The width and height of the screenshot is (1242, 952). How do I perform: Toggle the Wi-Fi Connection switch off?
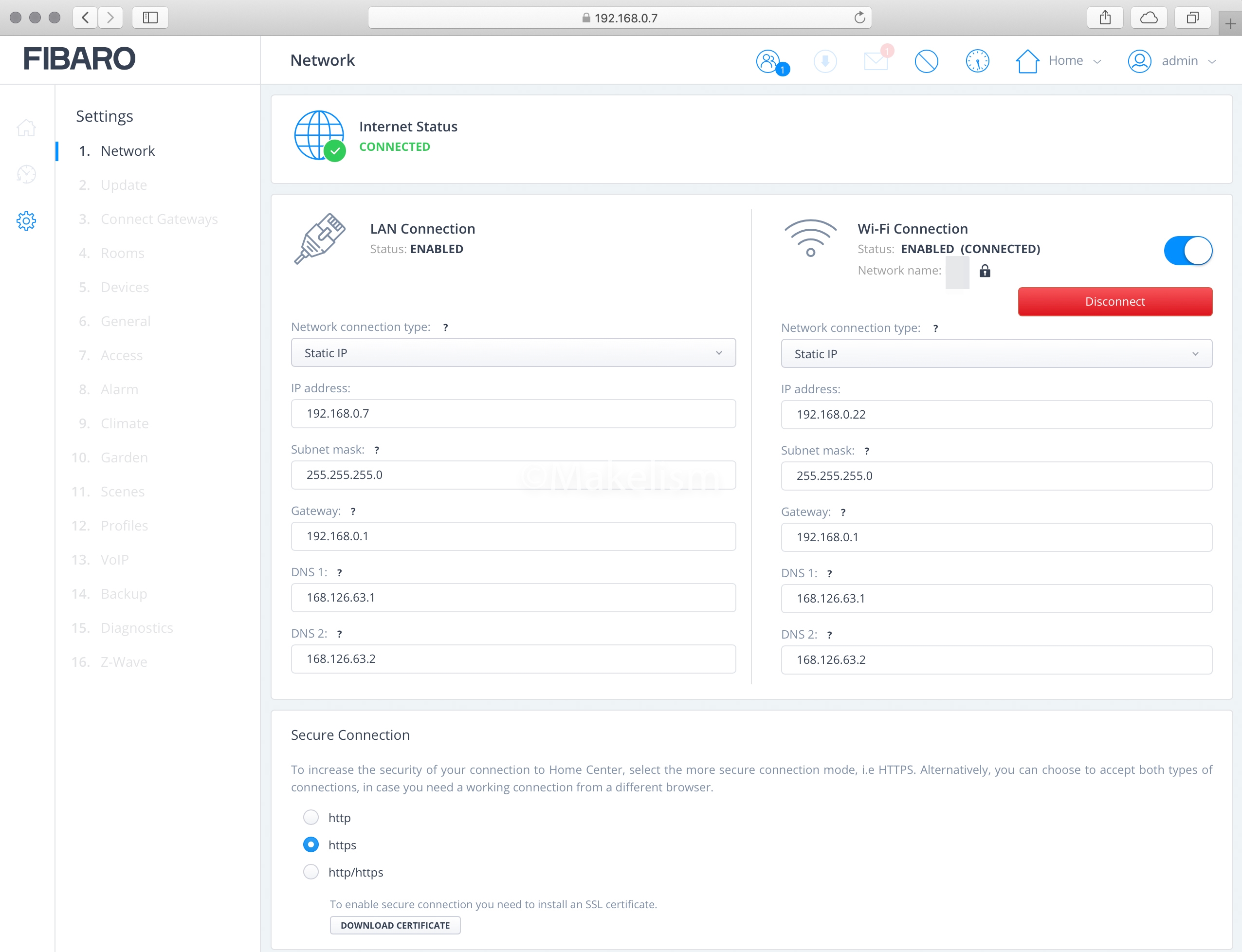click(x=1188, y=251)
